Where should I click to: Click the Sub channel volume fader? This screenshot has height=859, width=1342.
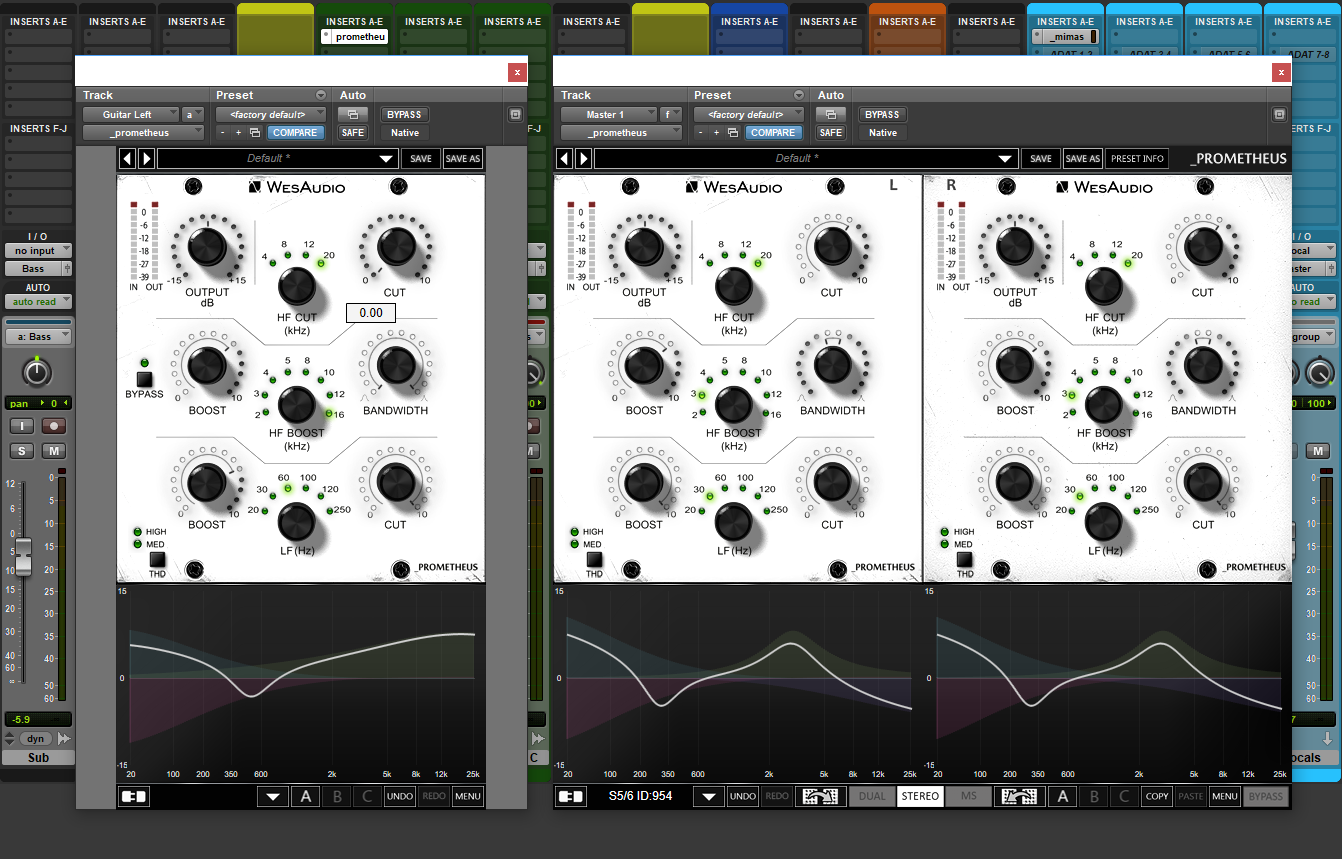(x=23, y=557)
